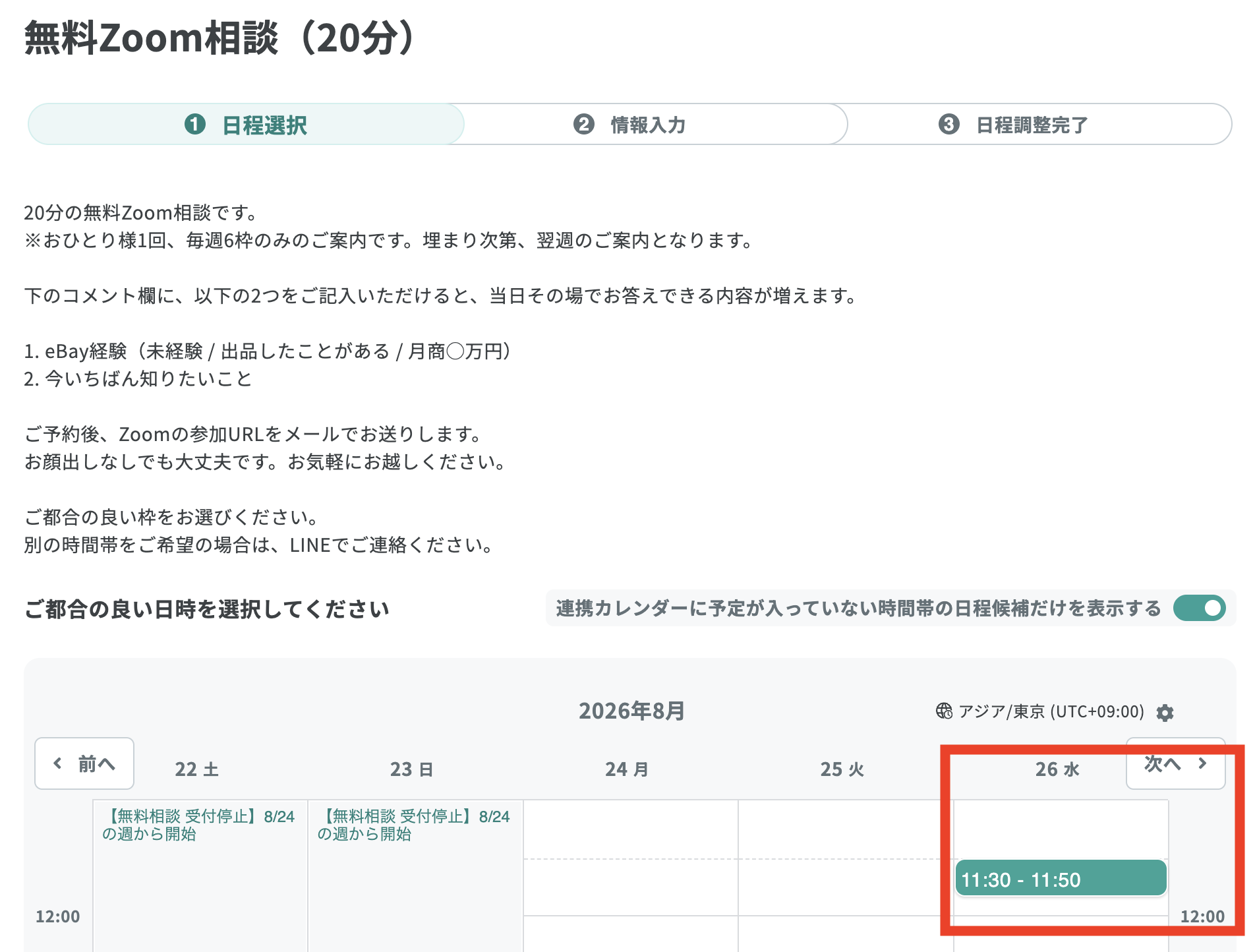Select the 11:30 - 11:50 time slot
Image resolution: width=1255 pixels, height=952 pixels.
1061,879
